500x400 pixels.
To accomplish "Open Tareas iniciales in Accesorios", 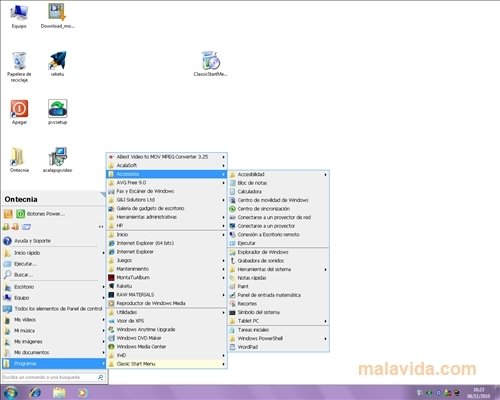I will (x=279, y=330).
